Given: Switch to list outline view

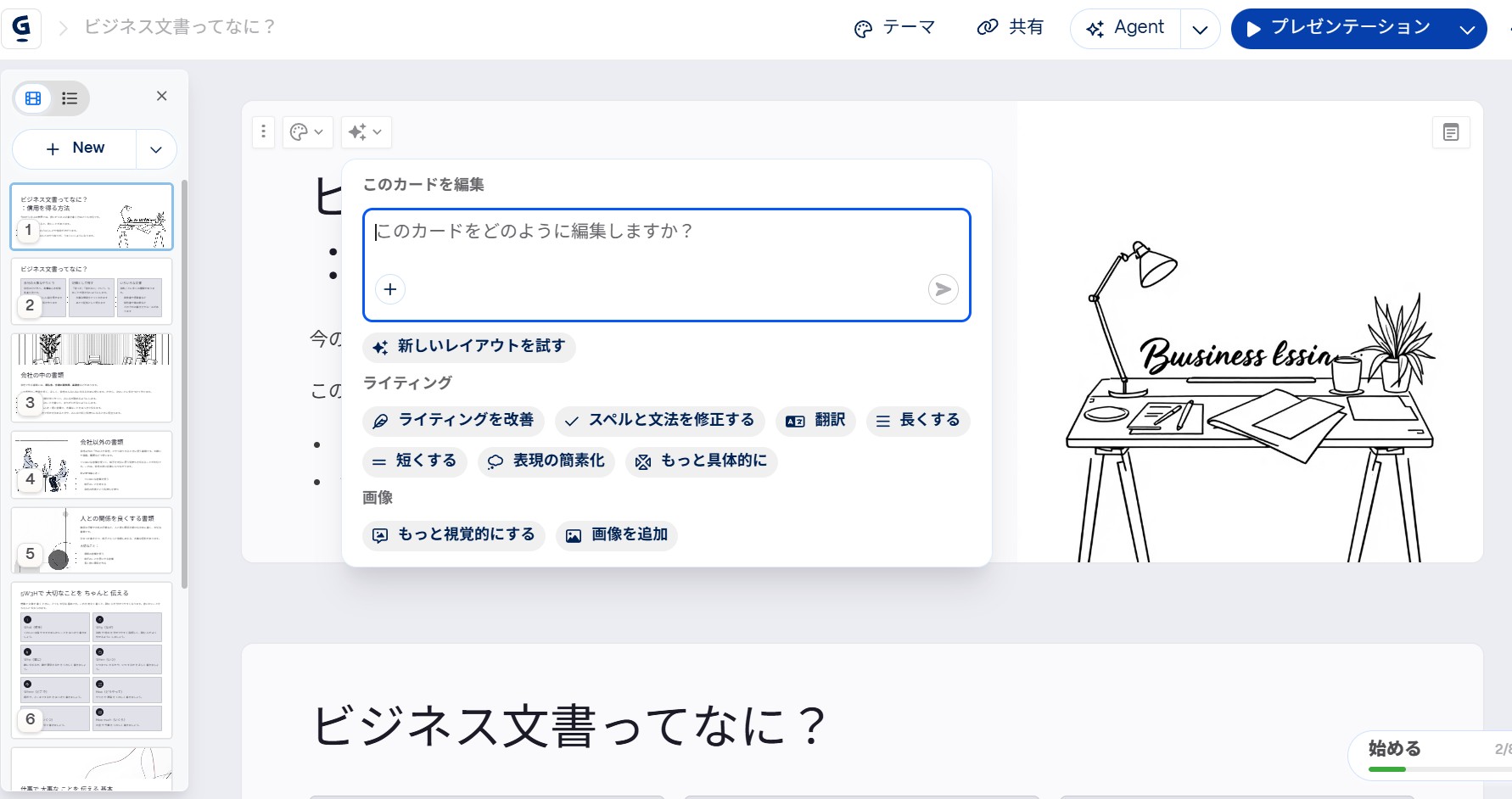Looking at the screenshot, I should coord(70,98).
